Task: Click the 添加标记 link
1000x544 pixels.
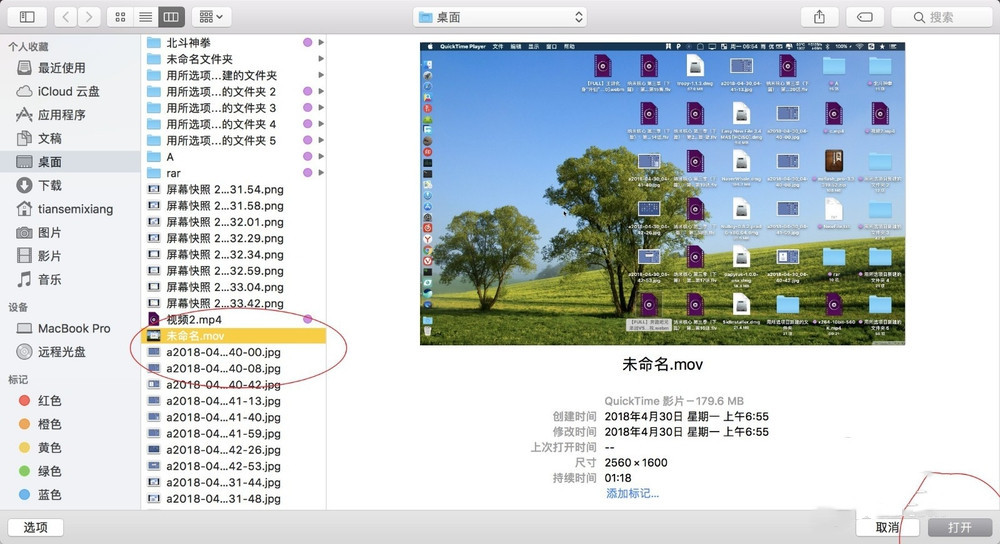Action: coord(632,493)
